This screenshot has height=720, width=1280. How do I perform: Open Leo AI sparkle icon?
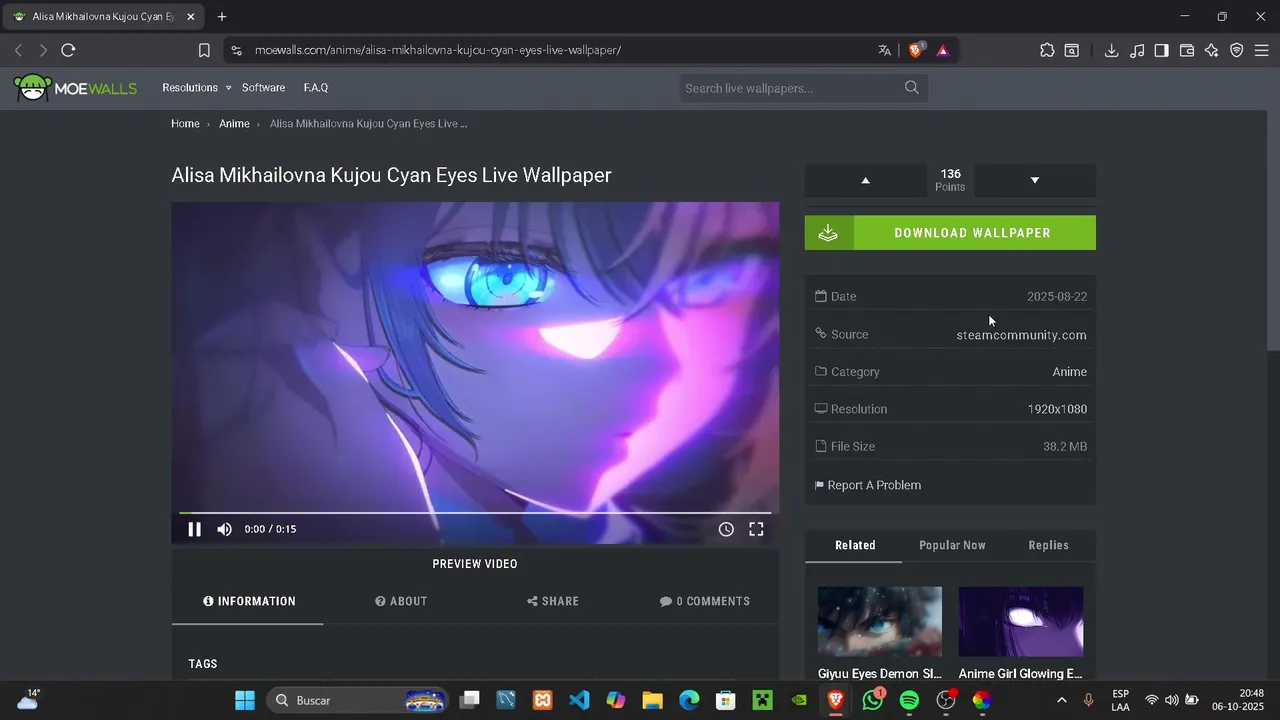[x=1212, y=50]
